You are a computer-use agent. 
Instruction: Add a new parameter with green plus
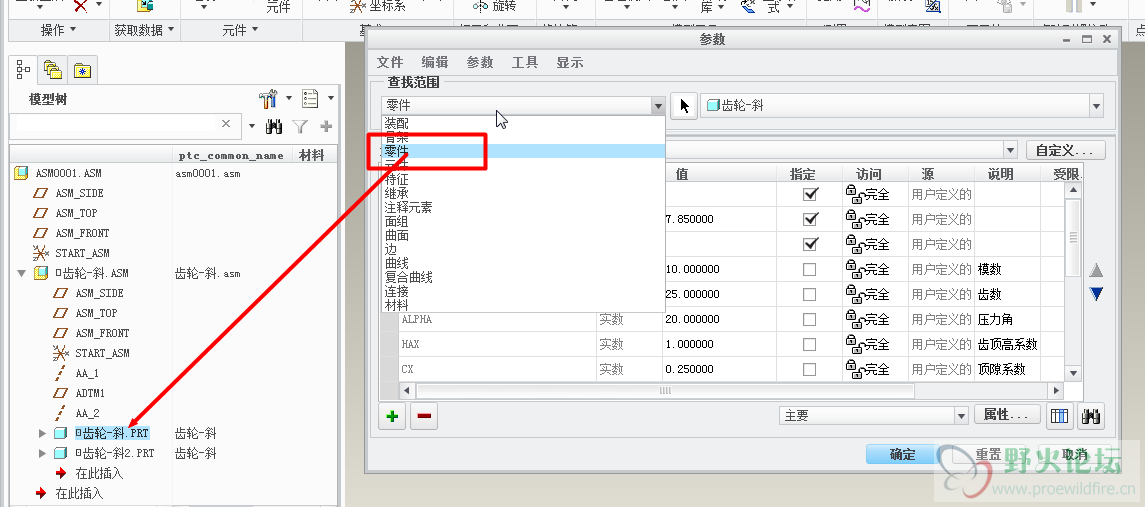(393, 416)
